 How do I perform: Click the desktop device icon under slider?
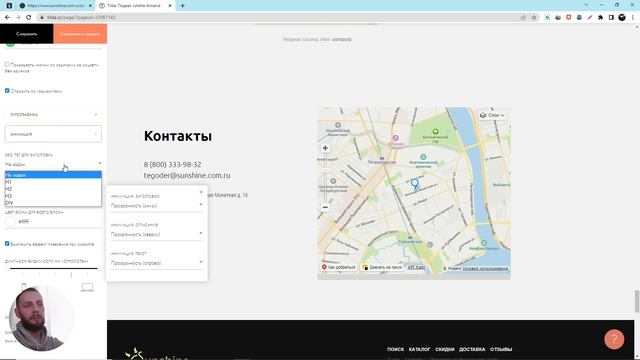[x=87, y=287]
